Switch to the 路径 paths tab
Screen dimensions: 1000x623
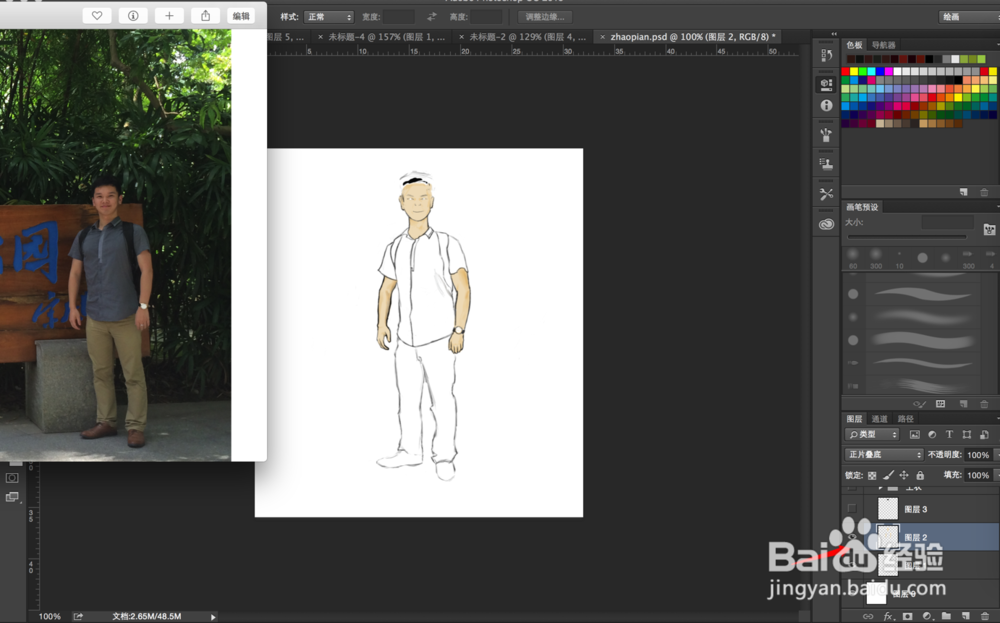tap(906, 419)
